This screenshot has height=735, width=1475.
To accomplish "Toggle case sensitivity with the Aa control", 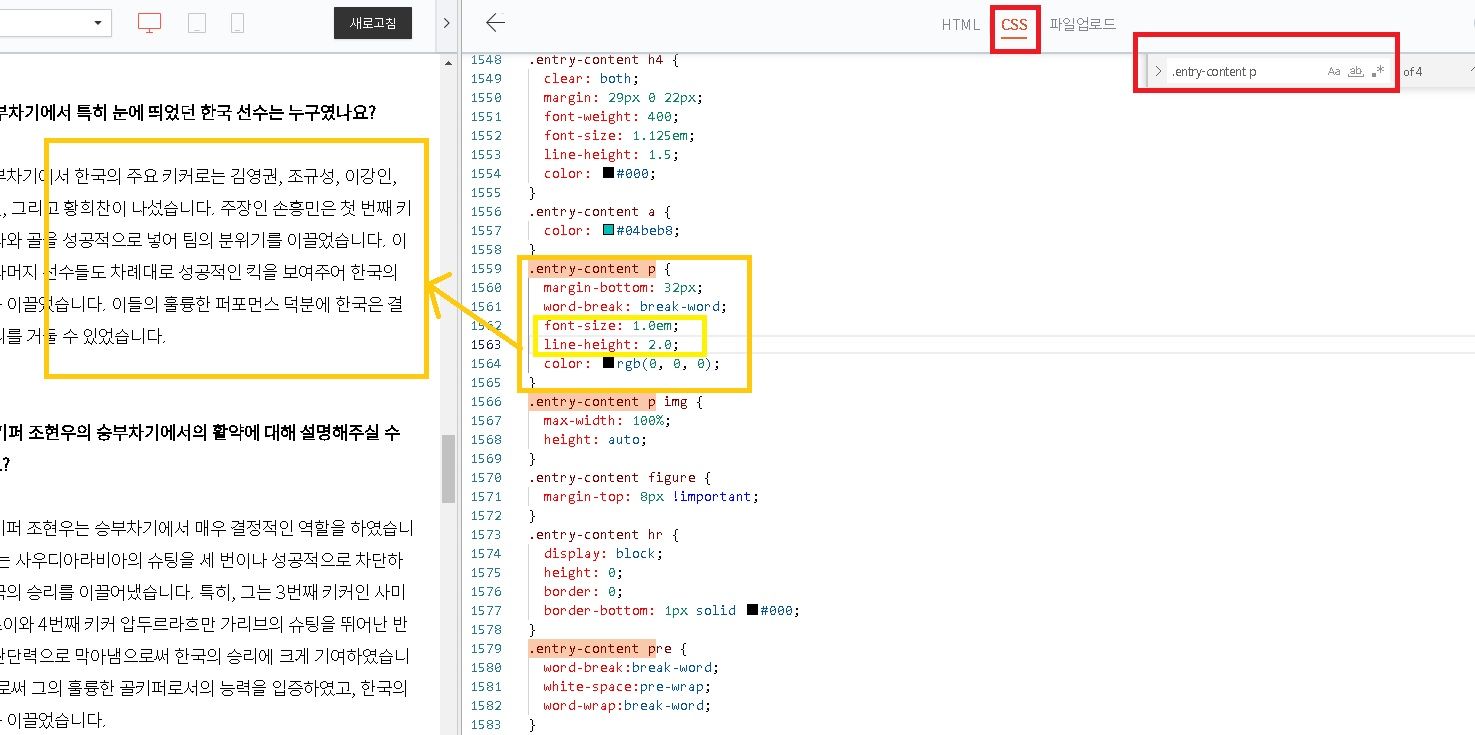I will pyautogui.click(x=1334, y=70).
